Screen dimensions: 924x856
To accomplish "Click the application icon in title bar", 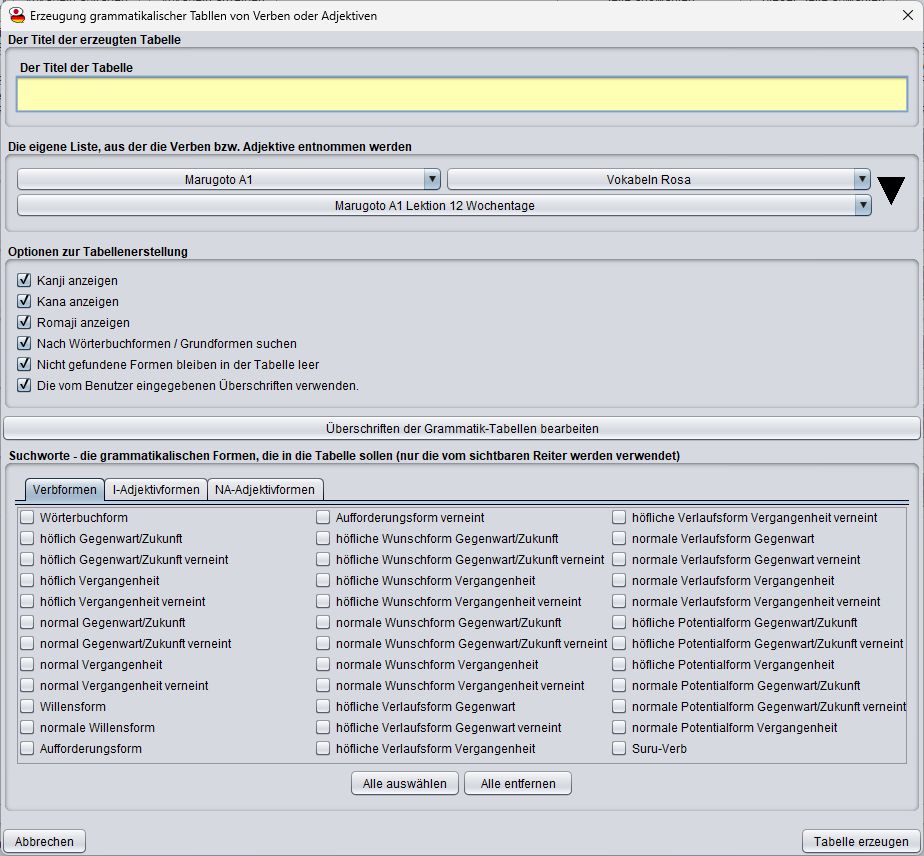I will pyautogui.click(x=15, y=15).
